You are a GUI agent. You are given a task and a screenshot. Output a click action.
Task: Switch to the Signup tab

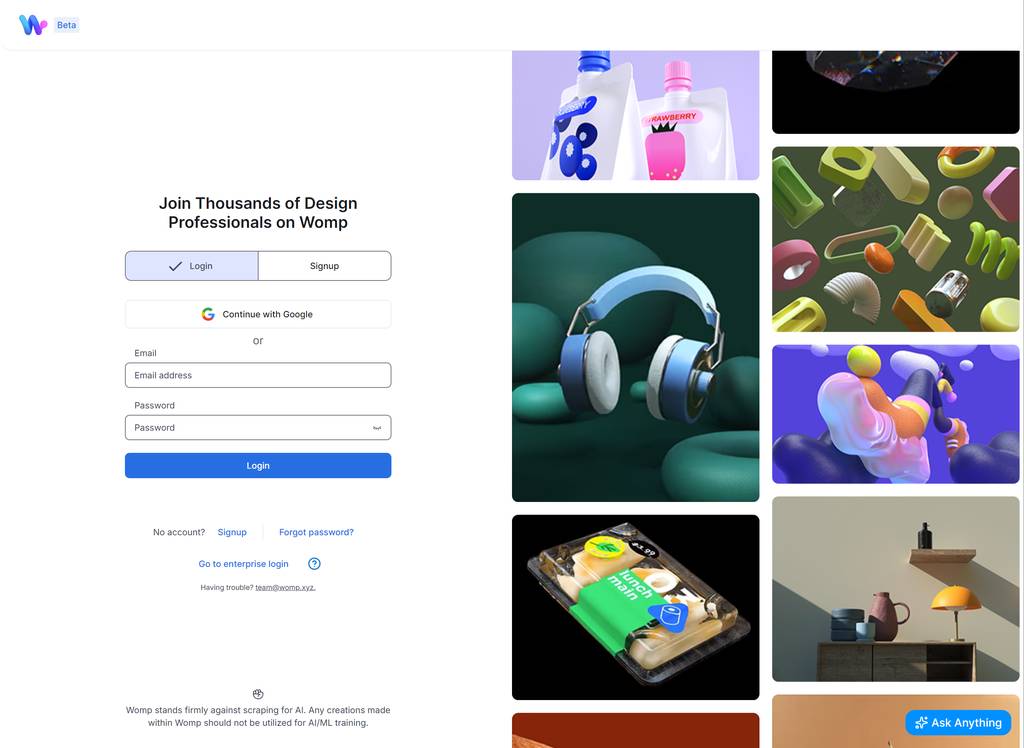tap(325, 266)
